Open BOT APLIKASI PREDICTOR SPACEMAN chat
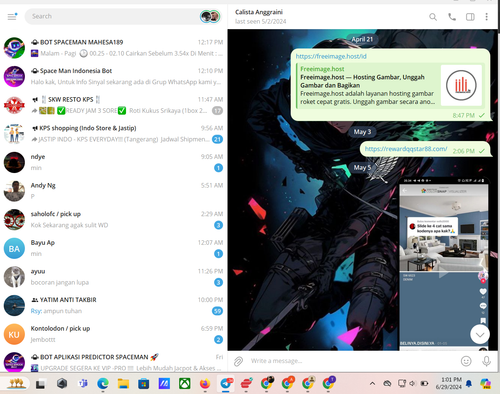The height and width of the screenshot is (394, 500). (x=113, y=361)
